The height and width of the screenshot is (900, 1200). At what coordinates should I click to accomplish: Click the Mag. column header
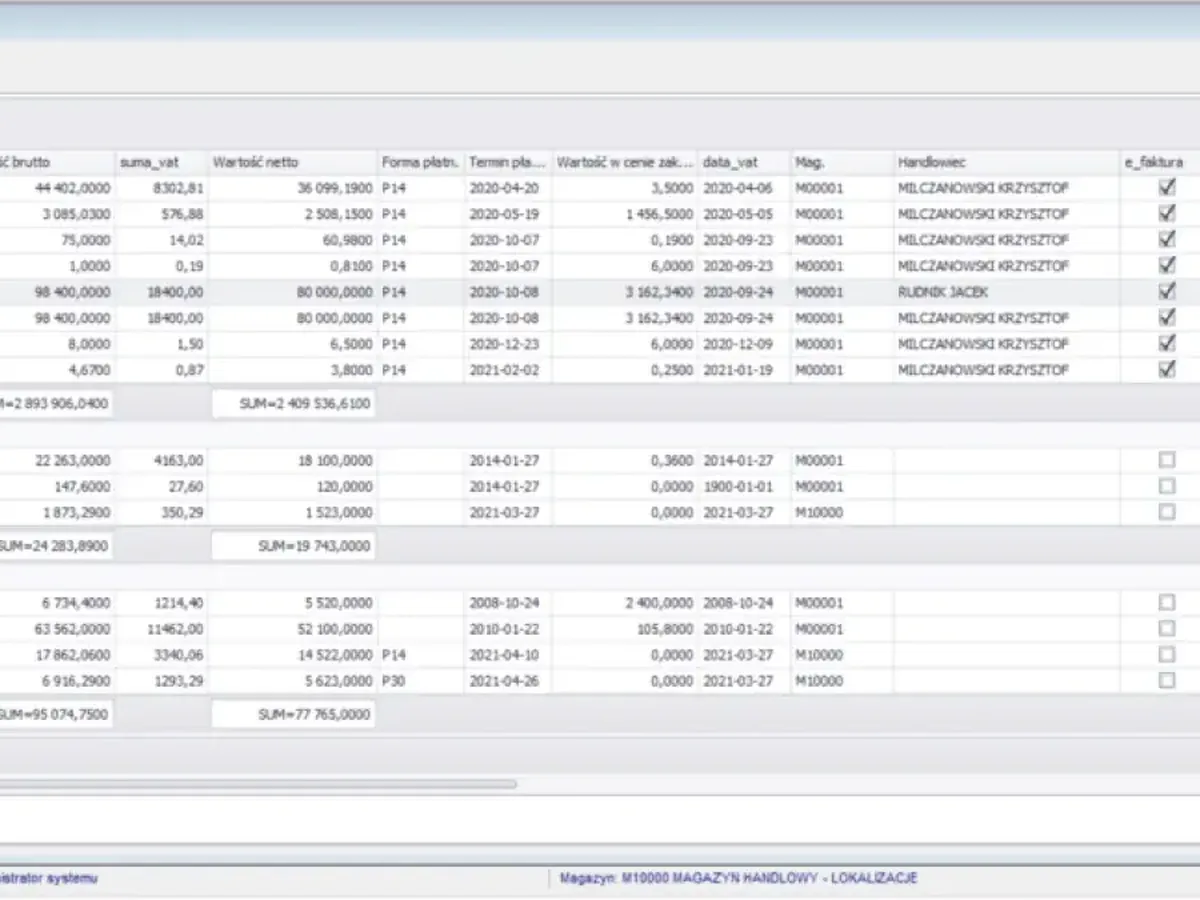pos(842,162)
